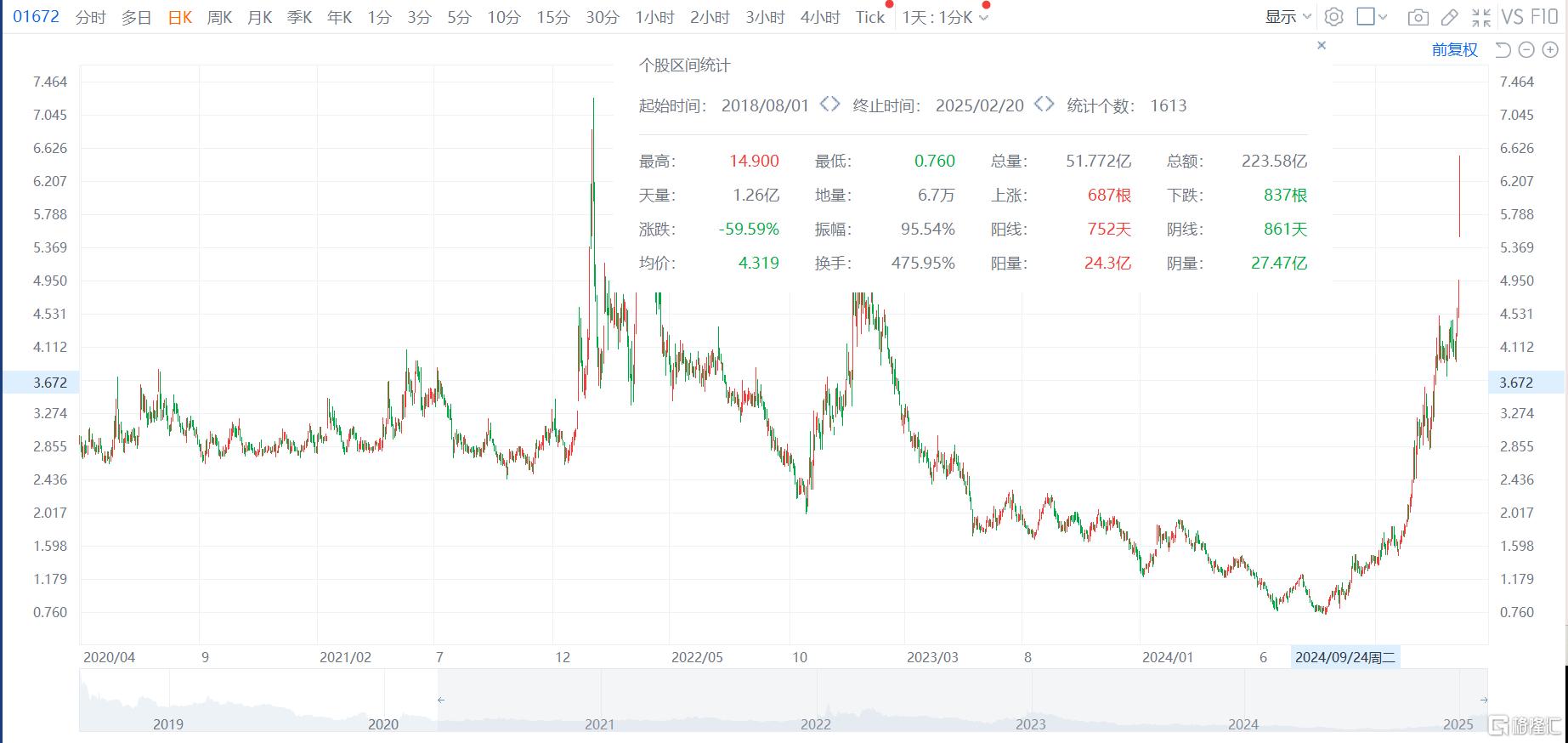Screen dimensions: 1568x743
Task: Close the 个股区间统计 panel
Action: [x=1322, y=46]
